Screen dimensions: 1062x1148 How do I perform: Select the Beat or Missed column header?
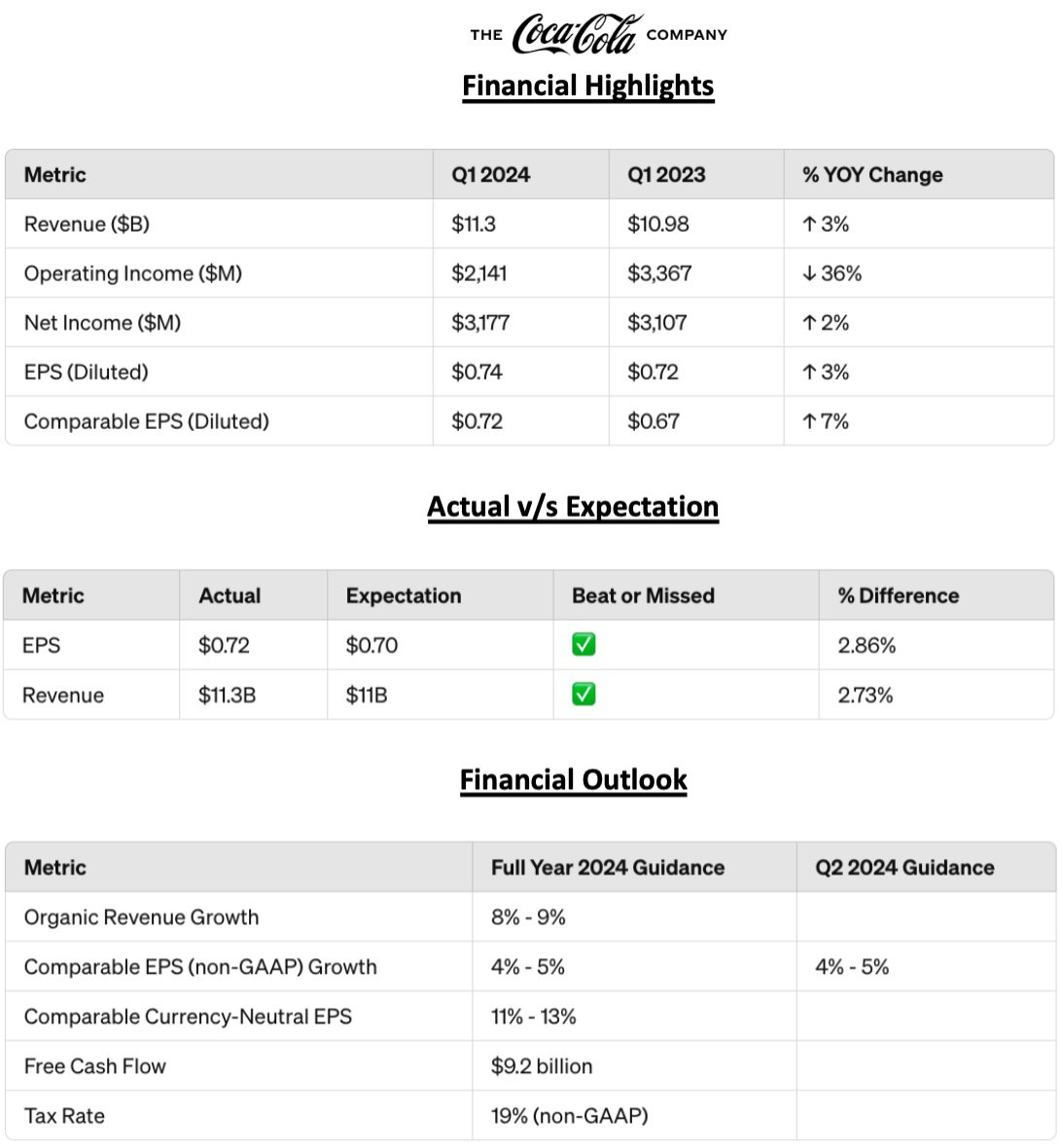[643, 595]
